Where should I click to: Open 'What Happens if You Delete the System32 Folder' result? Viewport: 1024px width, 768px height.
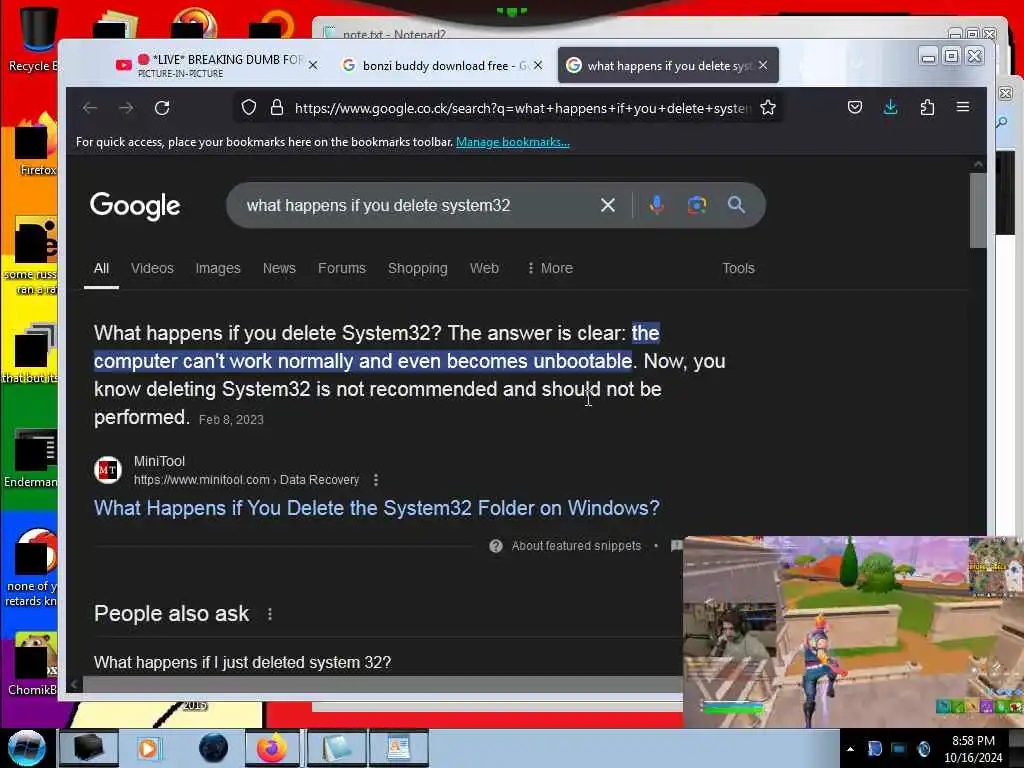377,508
